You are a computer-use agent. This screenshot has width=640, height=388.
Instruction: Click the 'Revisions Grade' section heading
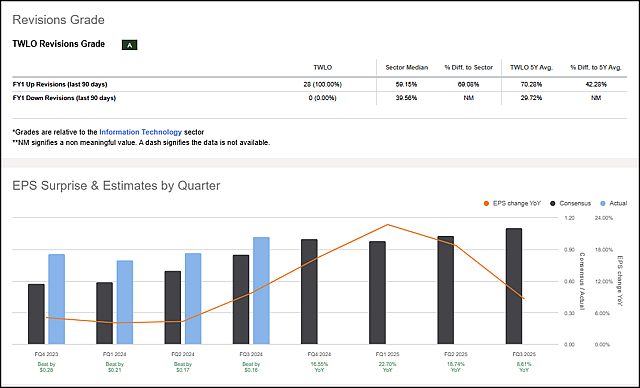[58, 20]
